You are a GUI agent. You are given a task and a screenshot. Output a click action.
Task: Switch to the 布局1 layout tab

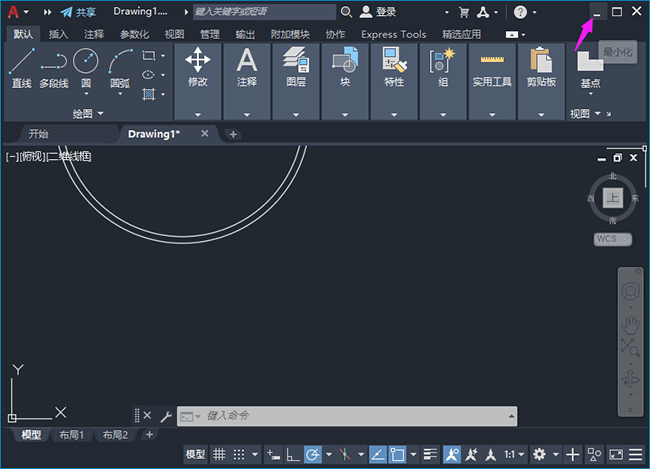[x=72, y=435]
